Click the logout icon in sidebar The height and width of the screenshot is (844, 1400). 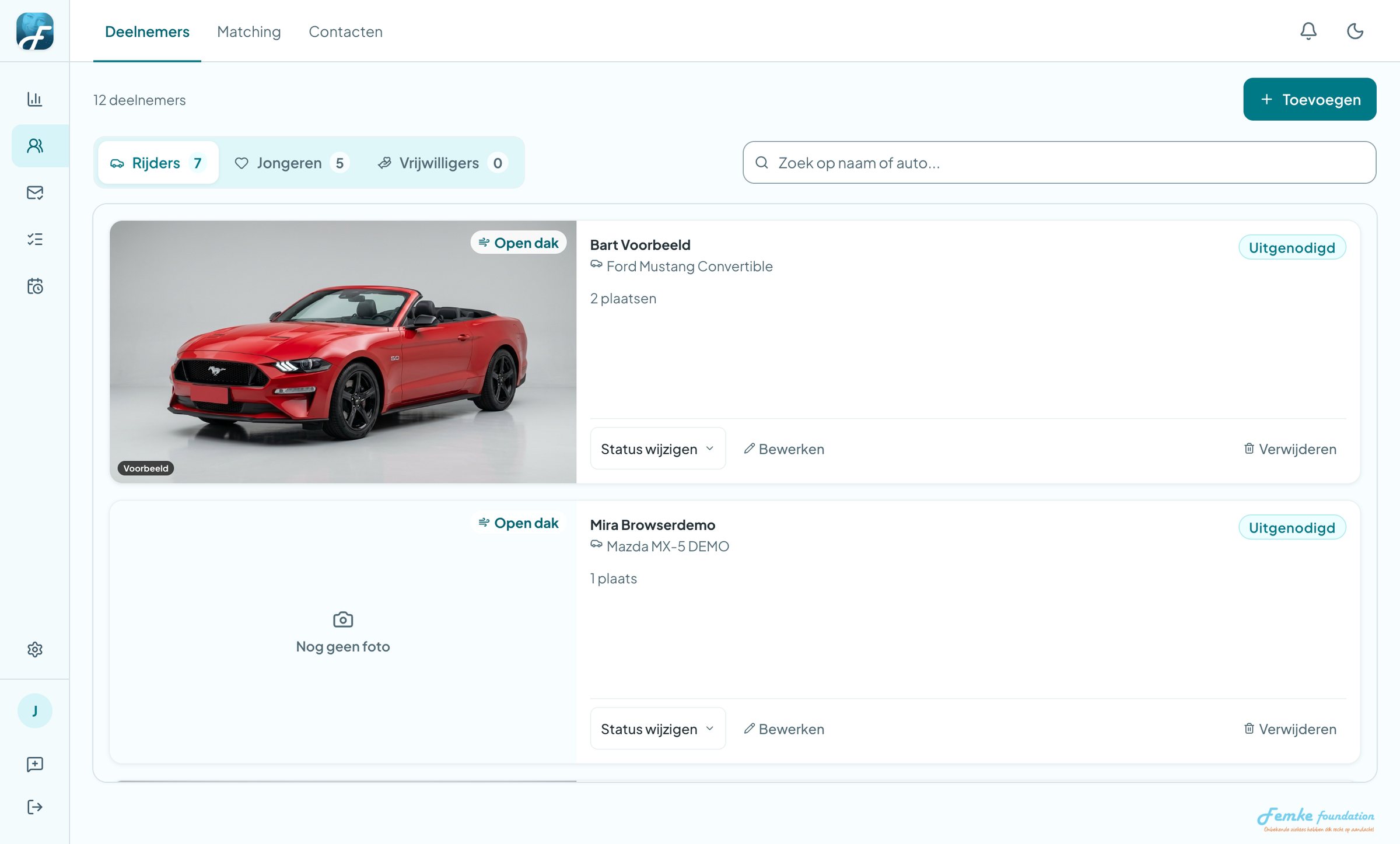pos(35,807)
